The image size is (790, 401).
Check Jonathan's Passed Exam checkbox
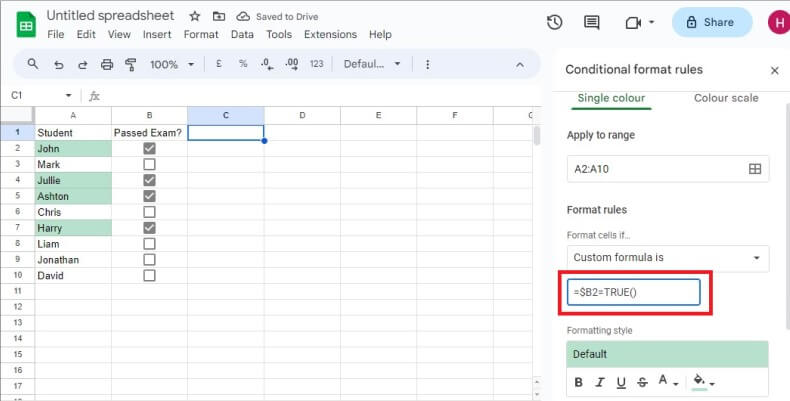click(149, 259)
